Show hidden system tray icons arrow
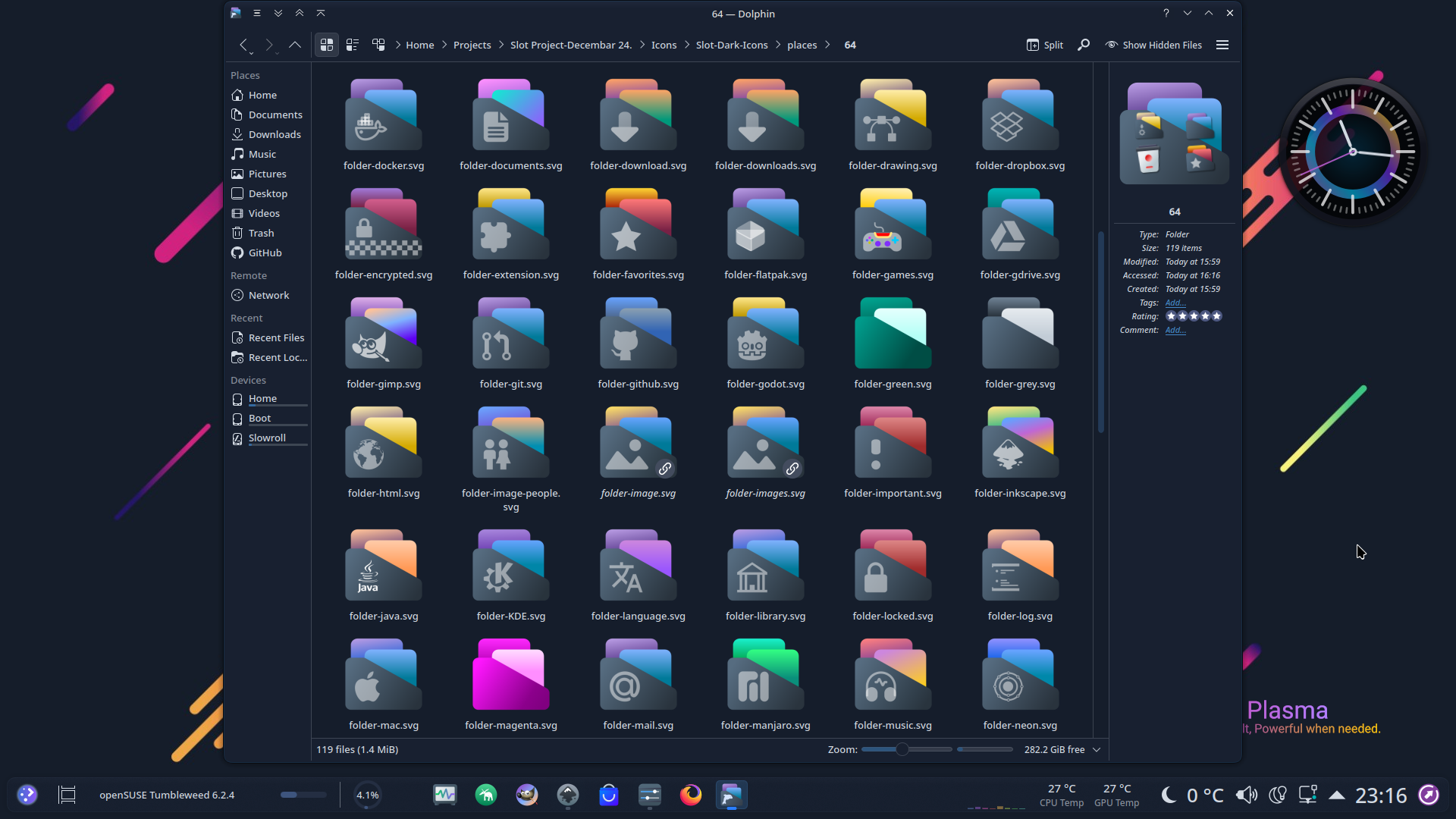1456x819 pixels. click(1337, 795)
